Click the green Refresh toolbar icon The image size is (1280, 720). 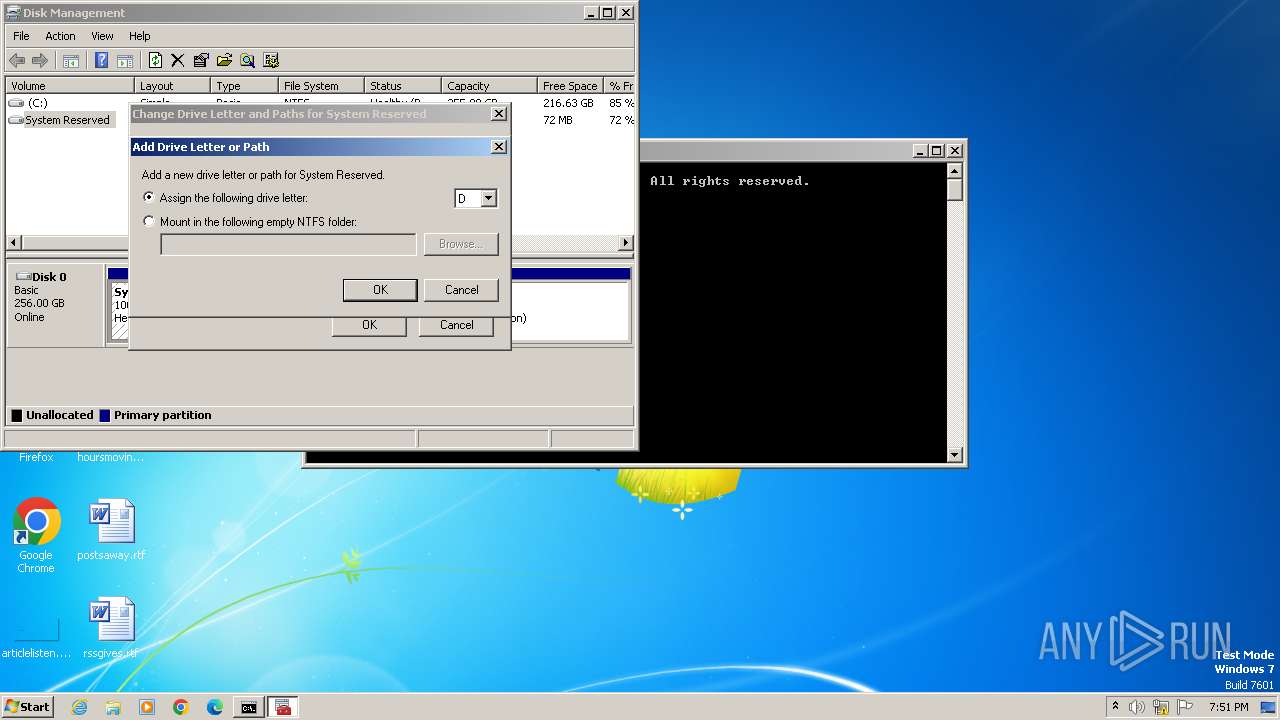pyautogui.click(x=155, y=61)
